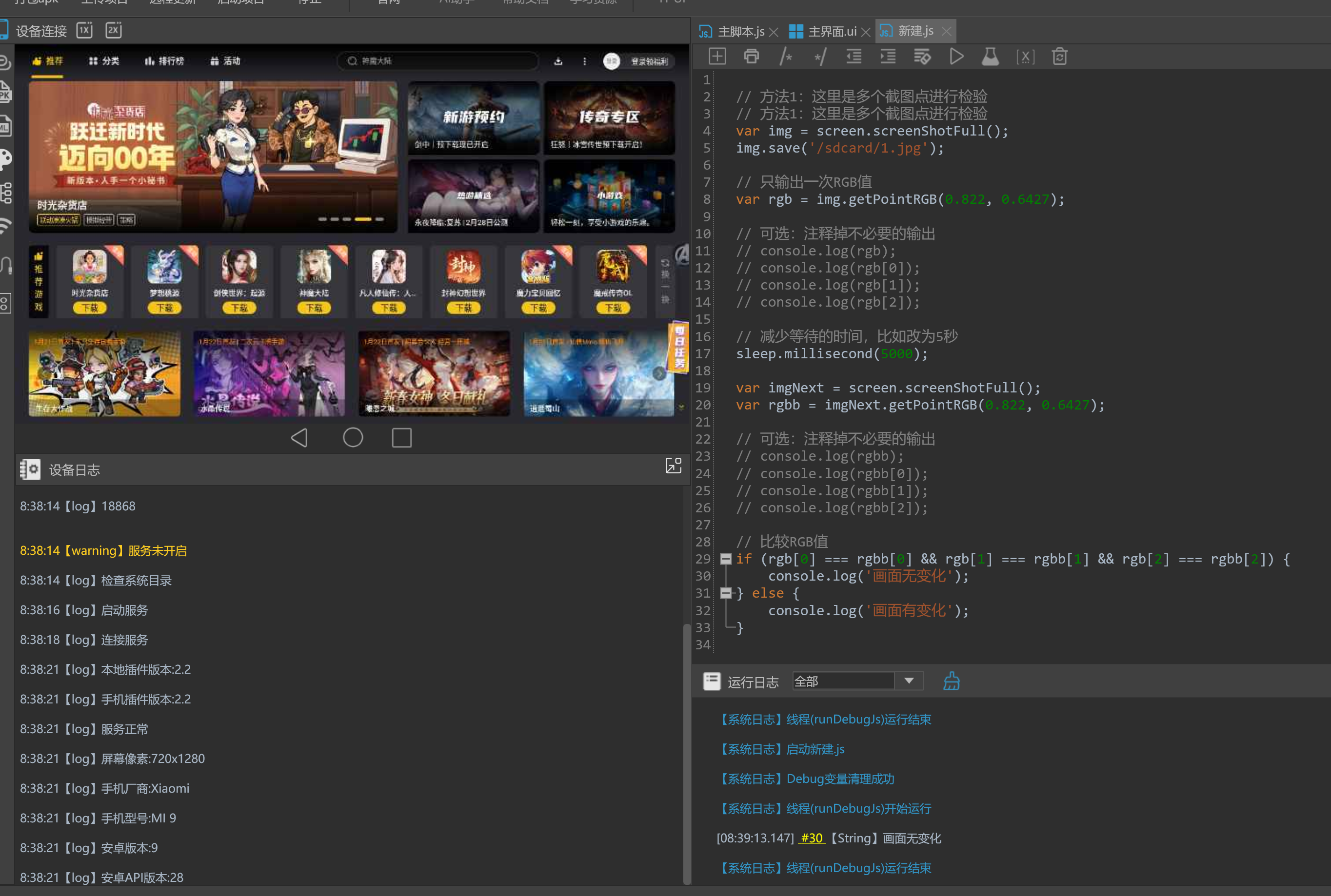The image size is (1331, 896).
Task: Select the 推荐 tab in the phone screen
Action: tap(47, 61)
